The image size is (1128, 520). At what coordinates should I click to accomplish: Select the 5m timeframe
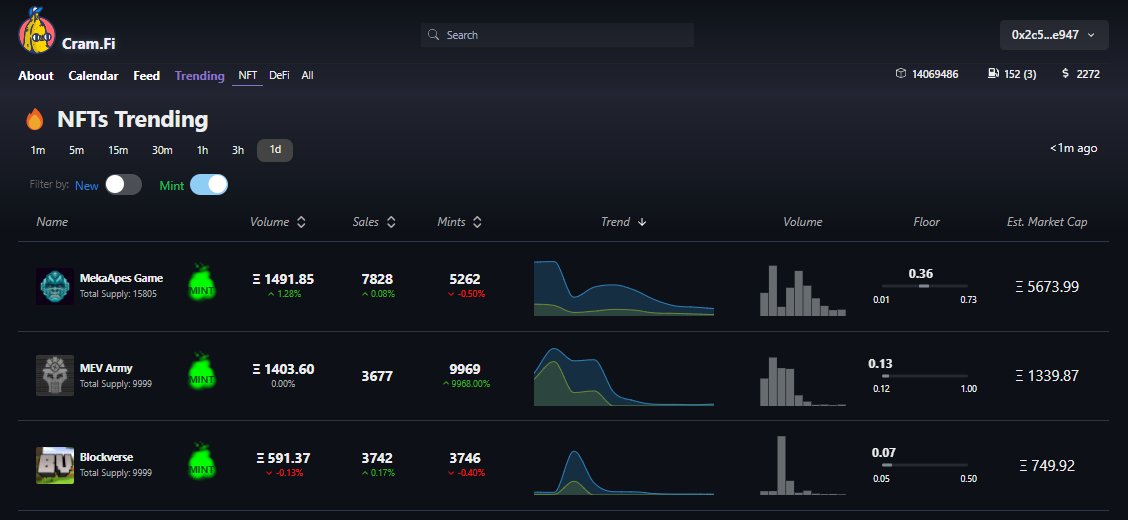(76, 150)
